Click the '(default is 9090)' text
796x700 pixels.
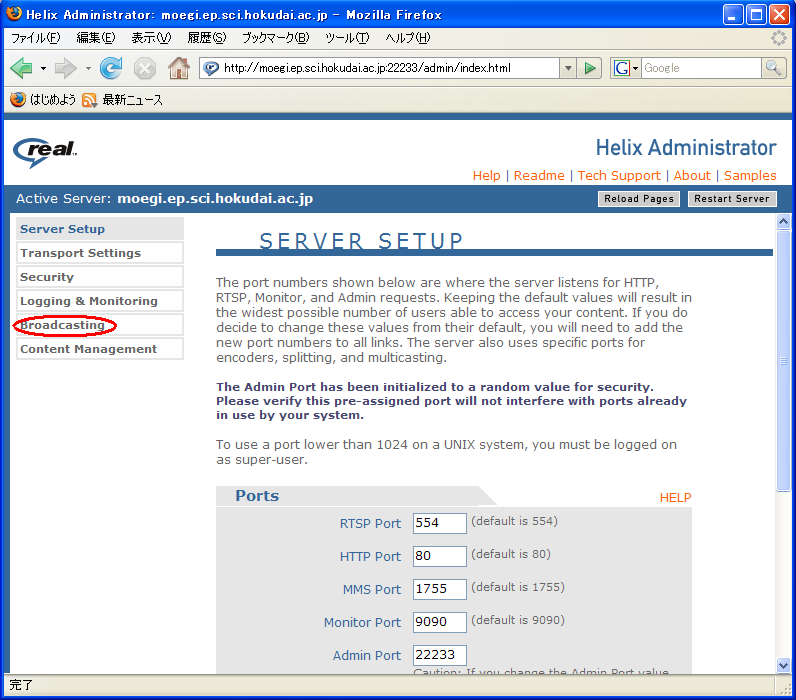coord(518,620)
